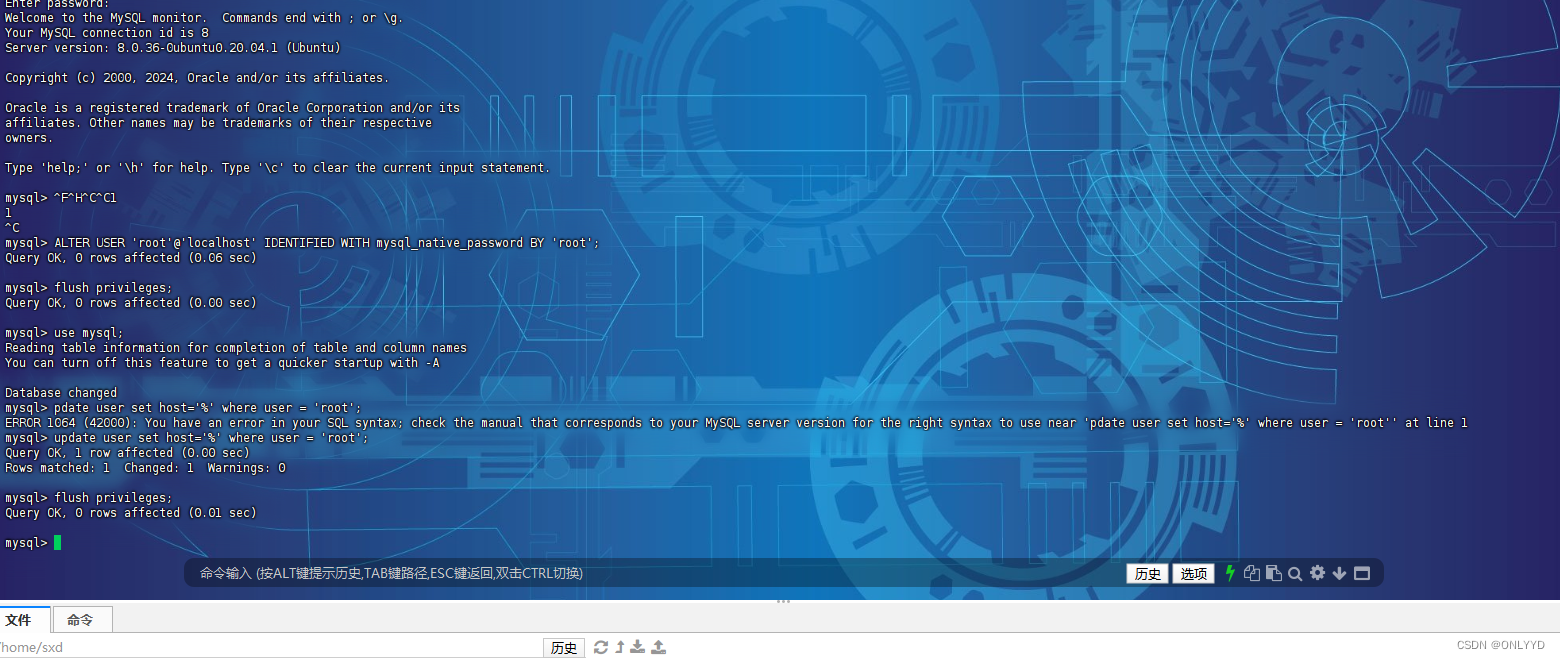Open terminal settings gear icon

[1317, 573]
